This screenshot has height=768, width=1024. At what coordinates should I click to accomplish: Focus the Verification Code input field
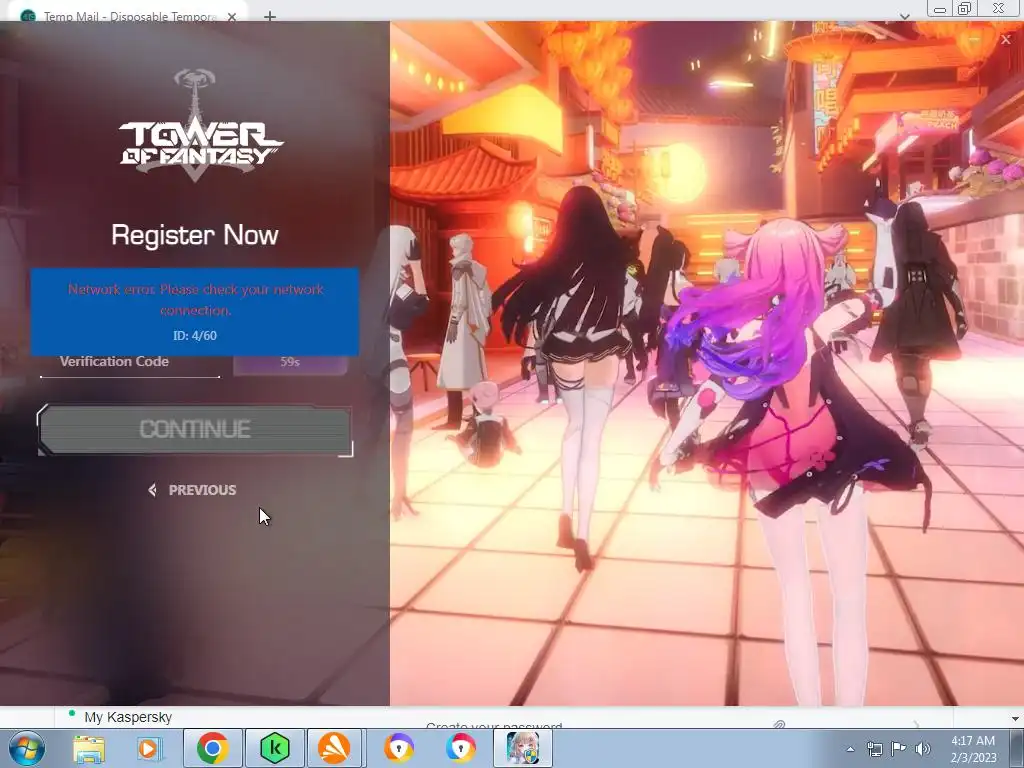click(129, 362)
